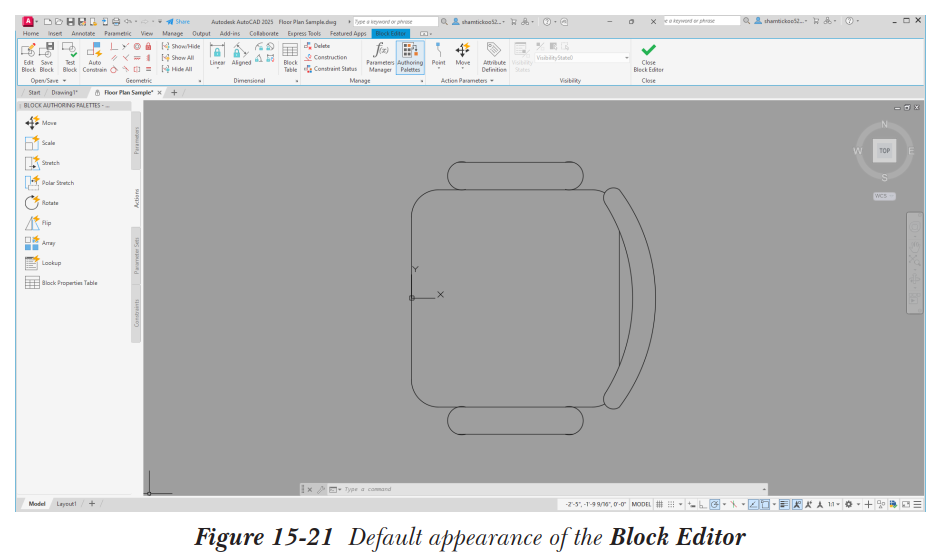The image size is (937, 557).
Task: Open the Annotate ribbon tab
Action: pos(83,33)
